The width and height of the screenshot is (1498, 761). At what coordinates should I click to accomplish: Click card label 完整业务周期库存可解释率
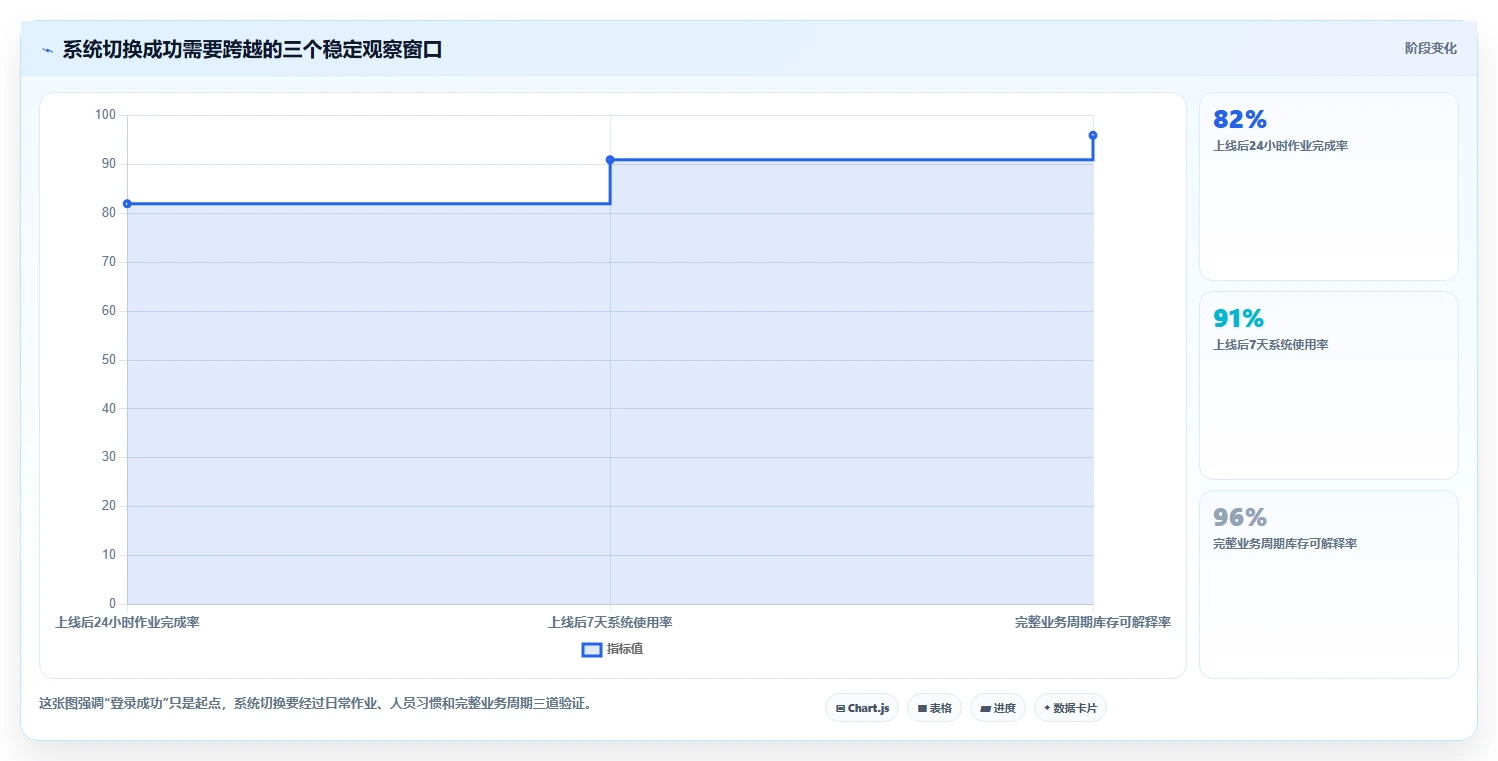click(x=1285, y=544)
